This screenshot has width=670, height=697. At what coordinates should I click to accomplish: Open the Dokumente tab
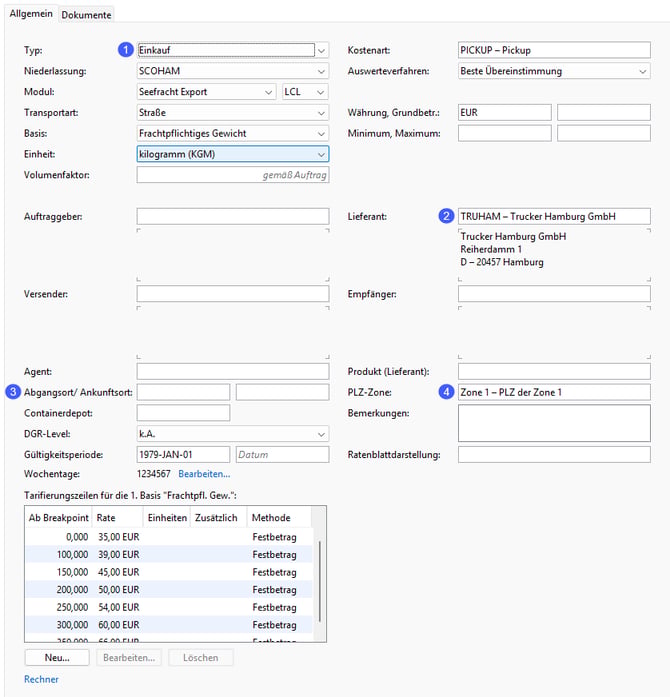(x=86, y=15)
